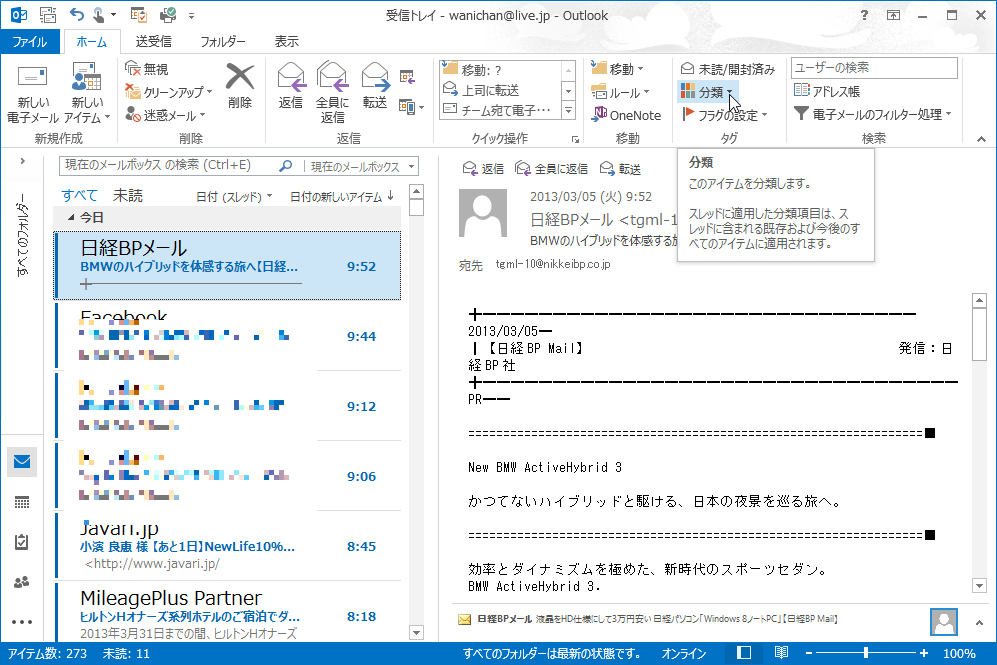Viewport: 997px width, 665px height.
Task: Click the zoom slider handle
Action: (866, 653)
